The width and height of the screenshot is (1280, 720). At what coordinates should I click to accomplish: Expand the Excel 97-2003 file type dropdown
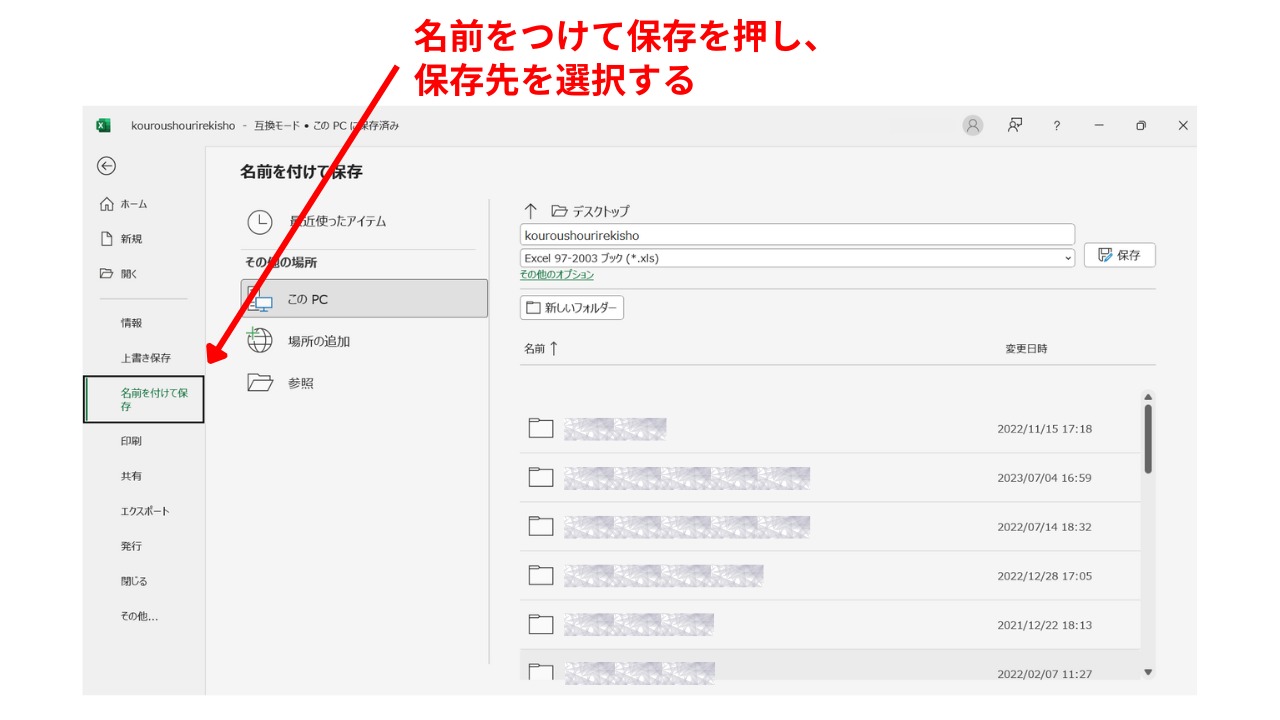pyautogui.click(x=1068, y=258)
